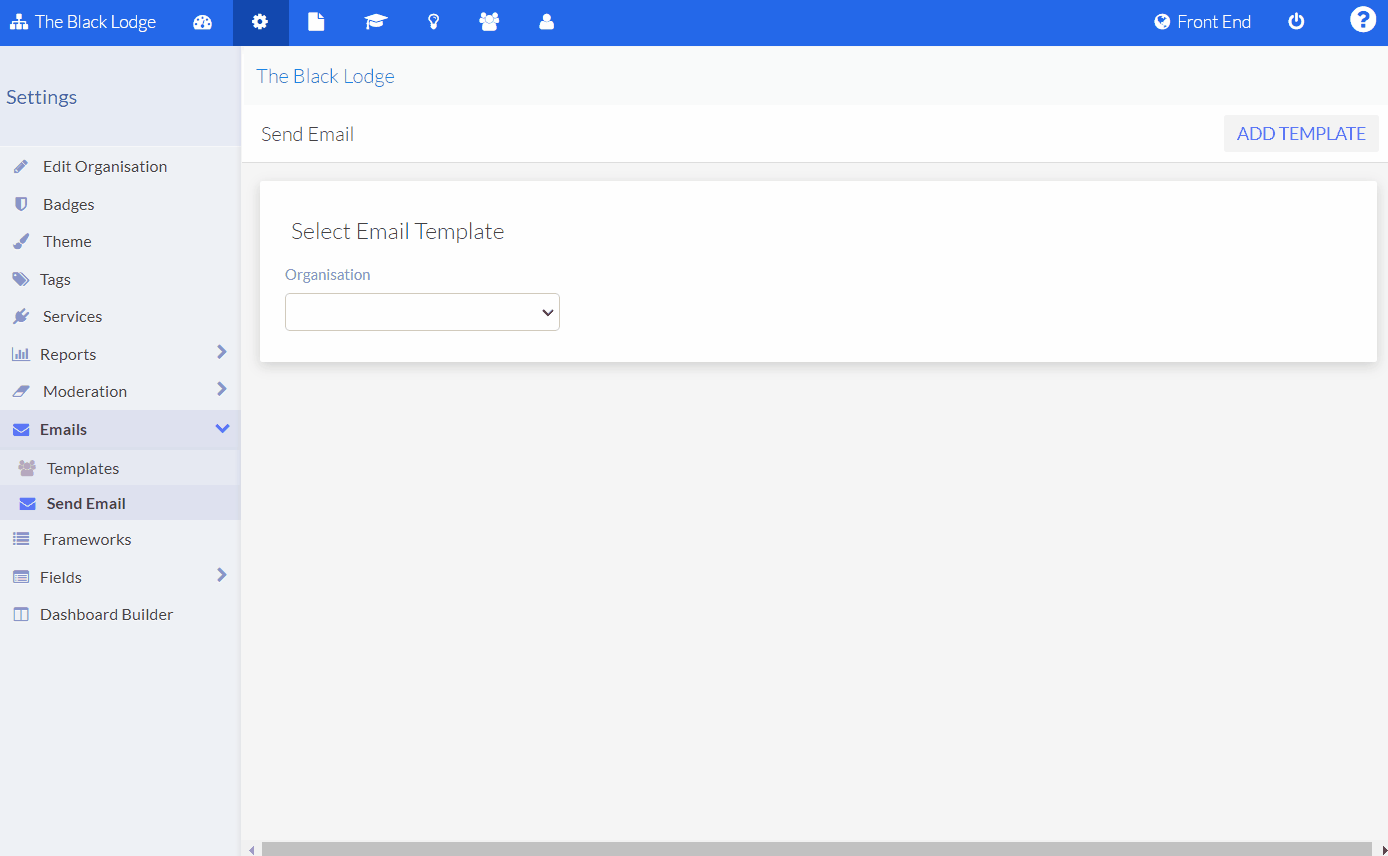Open the lightbulb ideas icon
1388x856 pixels.
(433, 21)
